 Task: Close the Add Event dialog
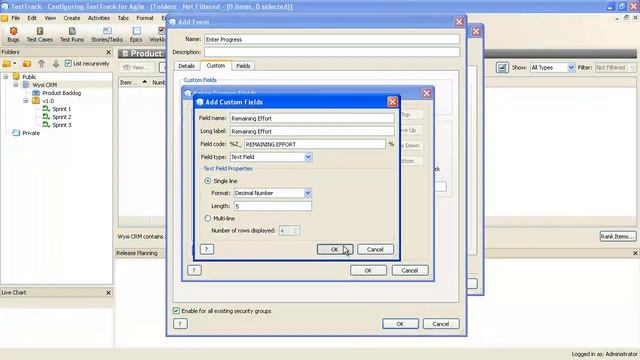pos(459,22)
